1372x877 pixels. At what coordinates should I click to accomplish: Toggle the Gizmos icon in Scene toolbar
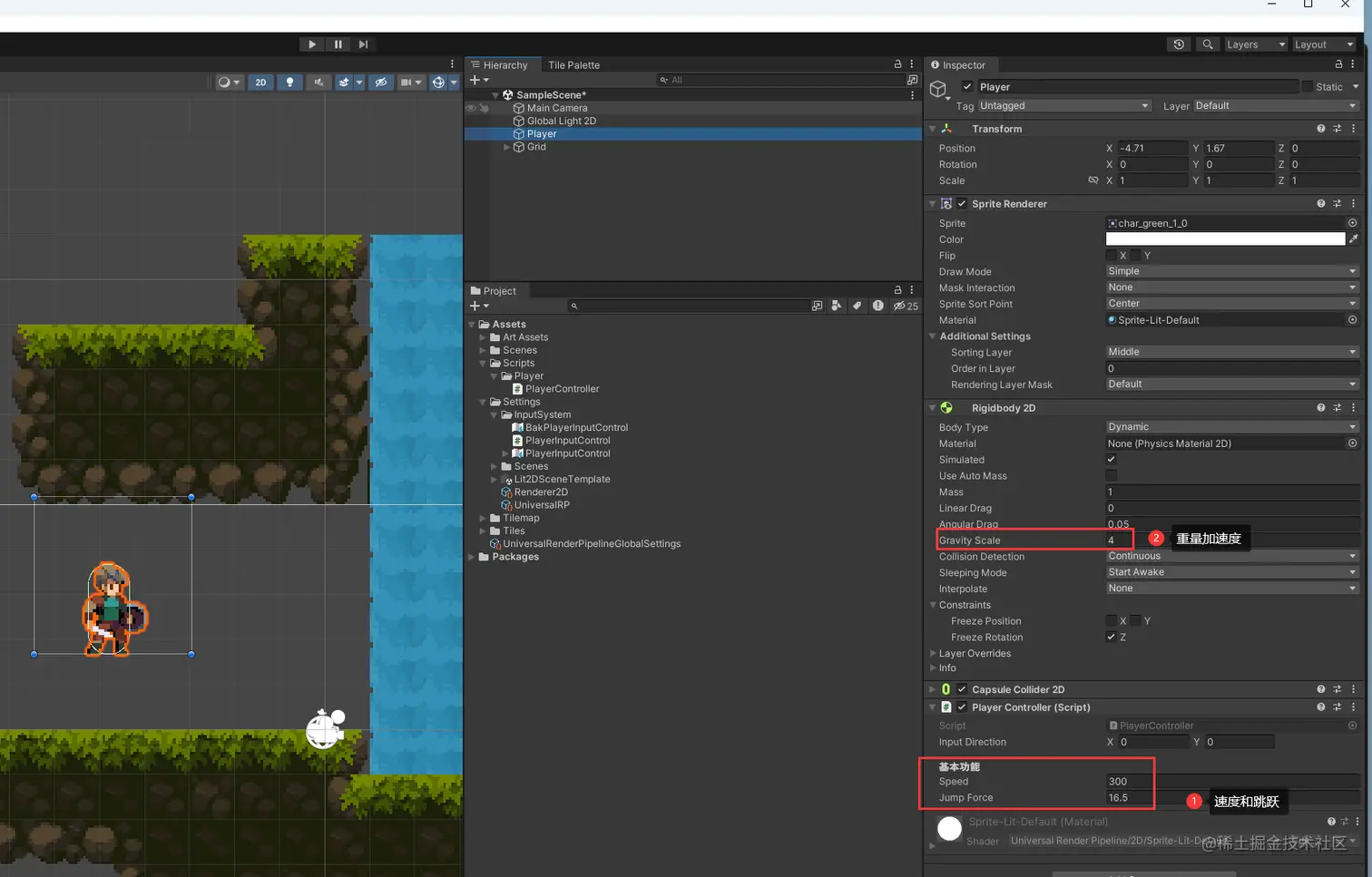(x=438, y=83)
